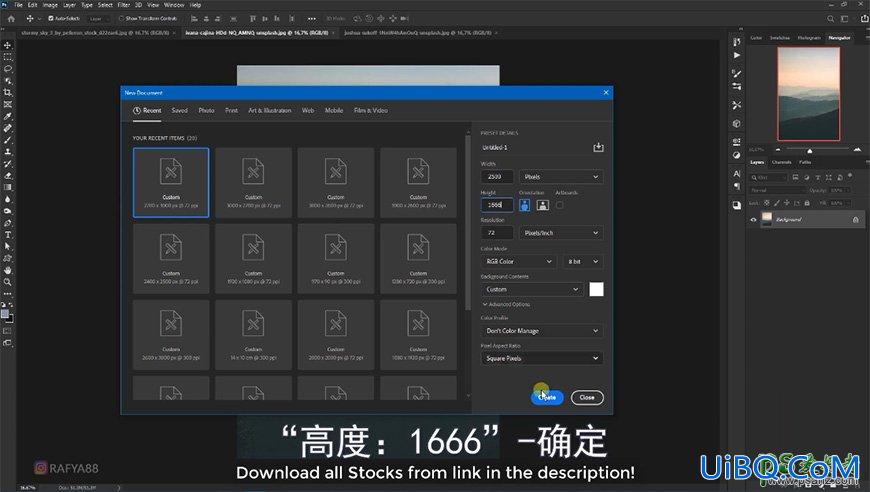This screenshot has height=492, width=870.
Task: Select the Eraser tool
Action: tap(8, 175)
